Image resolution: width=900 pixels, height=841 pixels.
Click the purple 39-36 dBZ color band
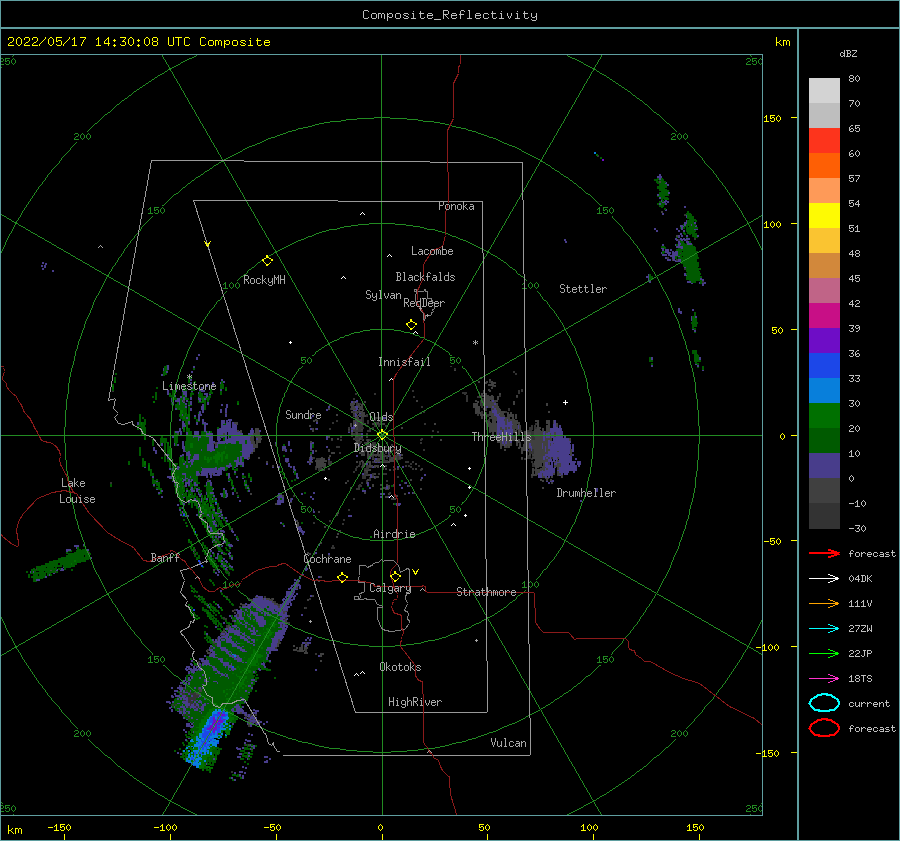point(824,341)
